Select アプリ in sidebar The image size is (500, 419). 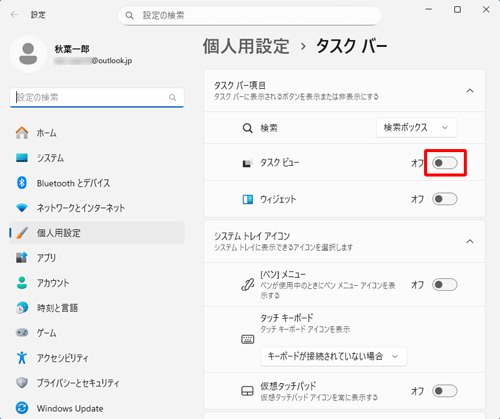pos(97,258)
